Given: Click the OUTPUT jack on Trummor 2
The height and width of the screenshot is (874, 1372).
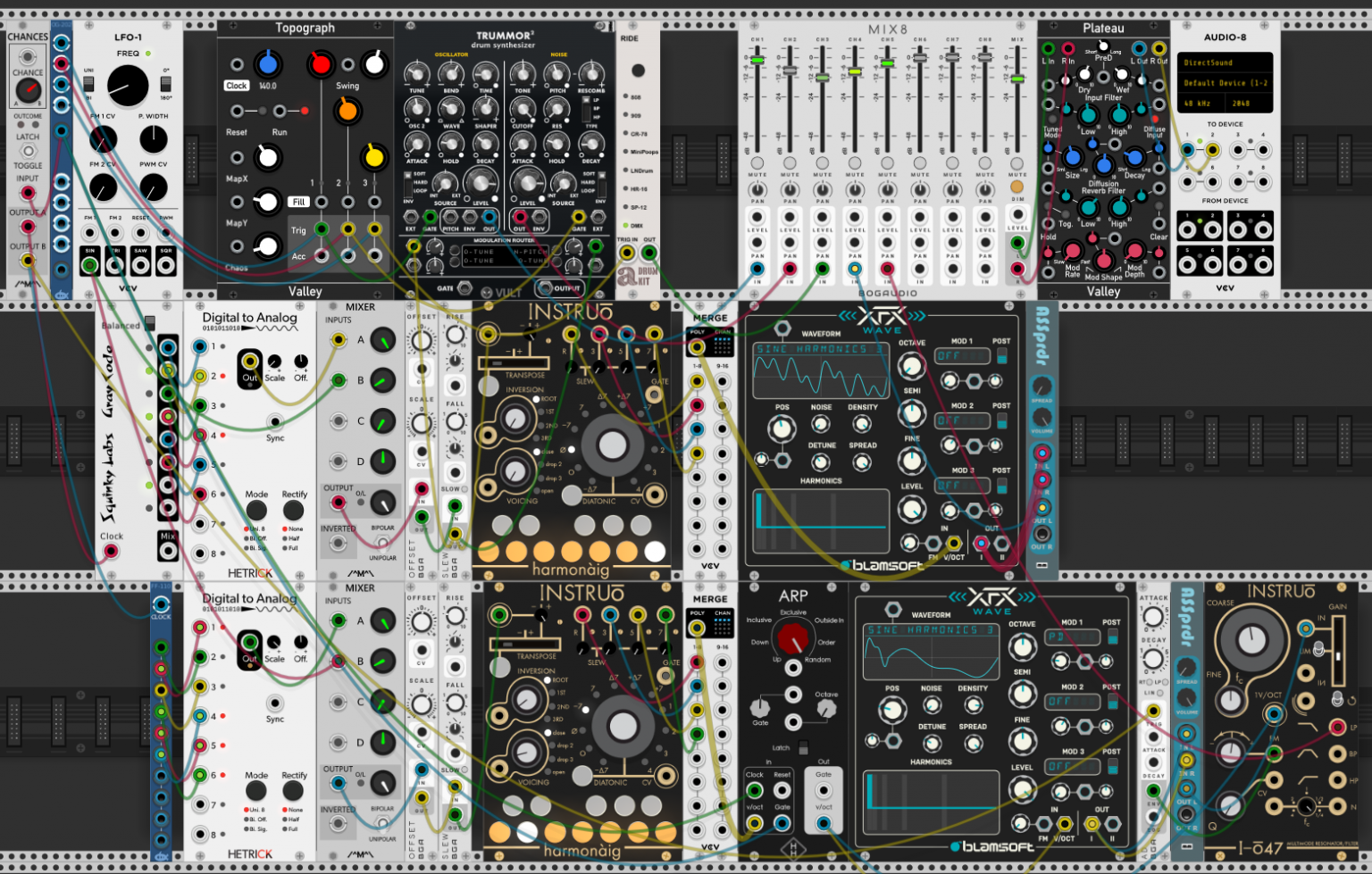Looking at the screenshot, I should (x=544, y=287).
